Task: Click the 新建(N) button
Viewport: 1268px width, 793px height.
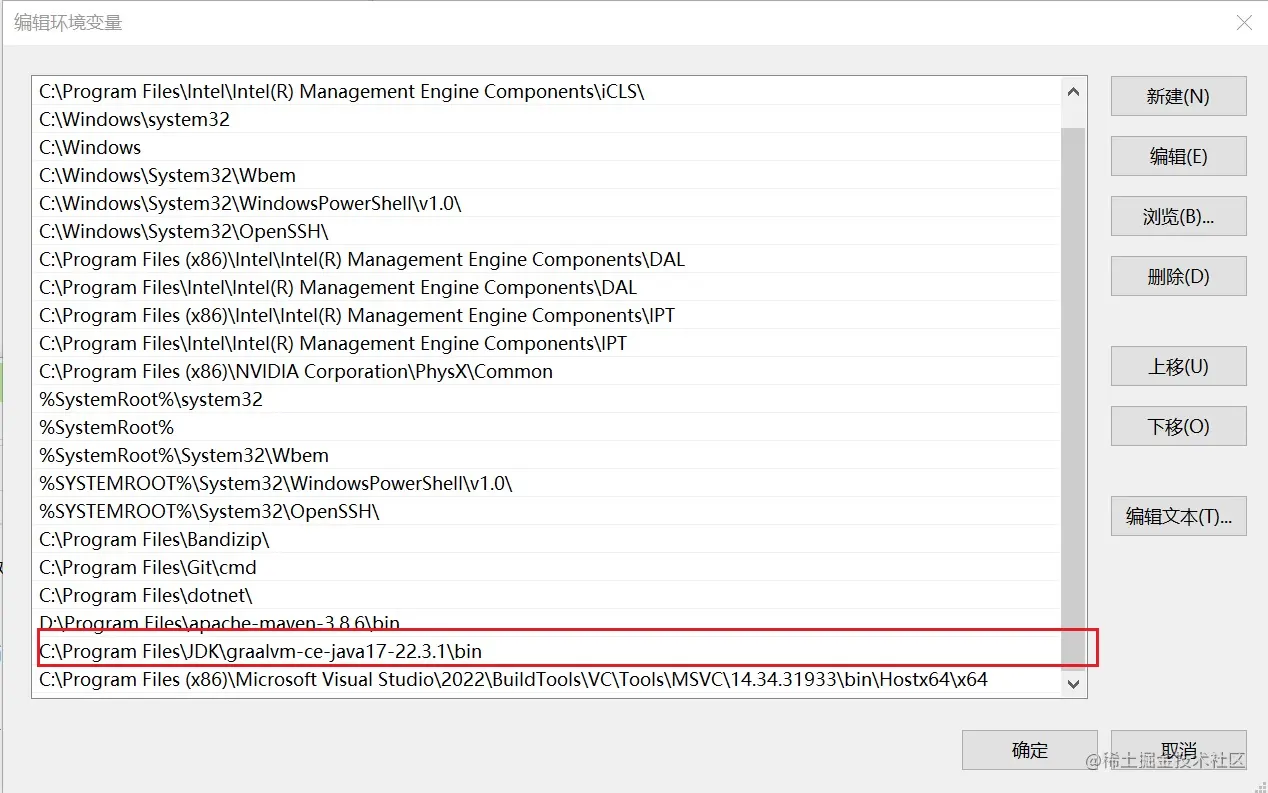Action: pyautogui.click(x=1178, y=96)
